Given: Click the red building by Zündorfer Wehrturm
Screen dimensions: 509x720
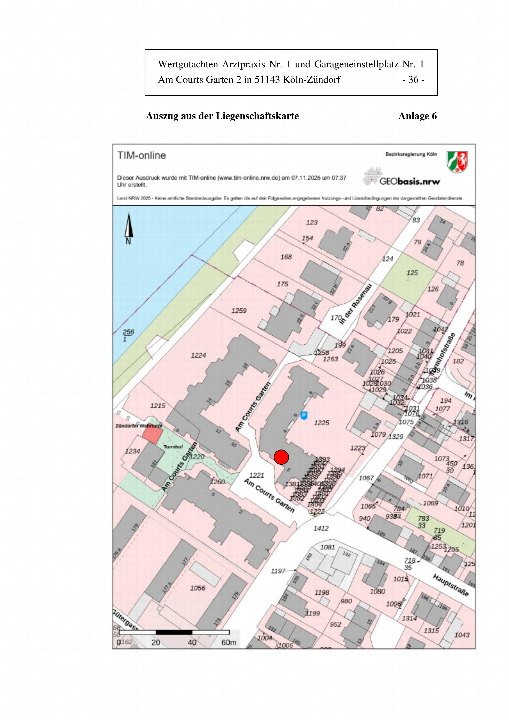Looking at the screenshot, I should (152, 434).
